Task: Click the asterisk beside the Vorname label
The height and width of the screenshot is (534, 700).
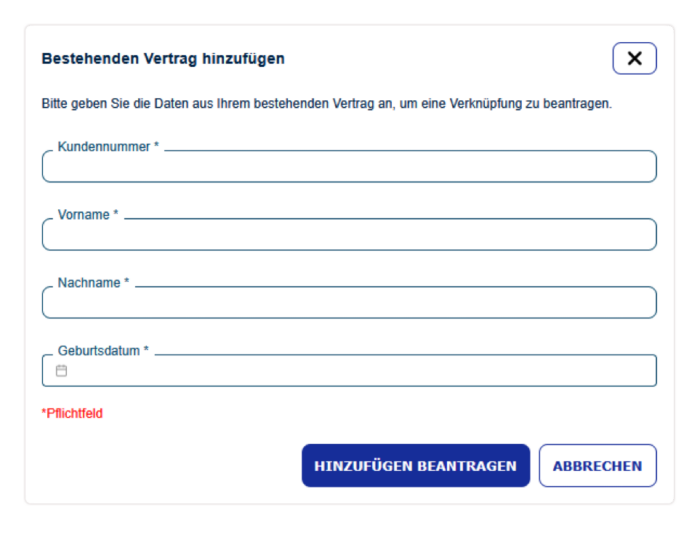Action: (116, 215)
